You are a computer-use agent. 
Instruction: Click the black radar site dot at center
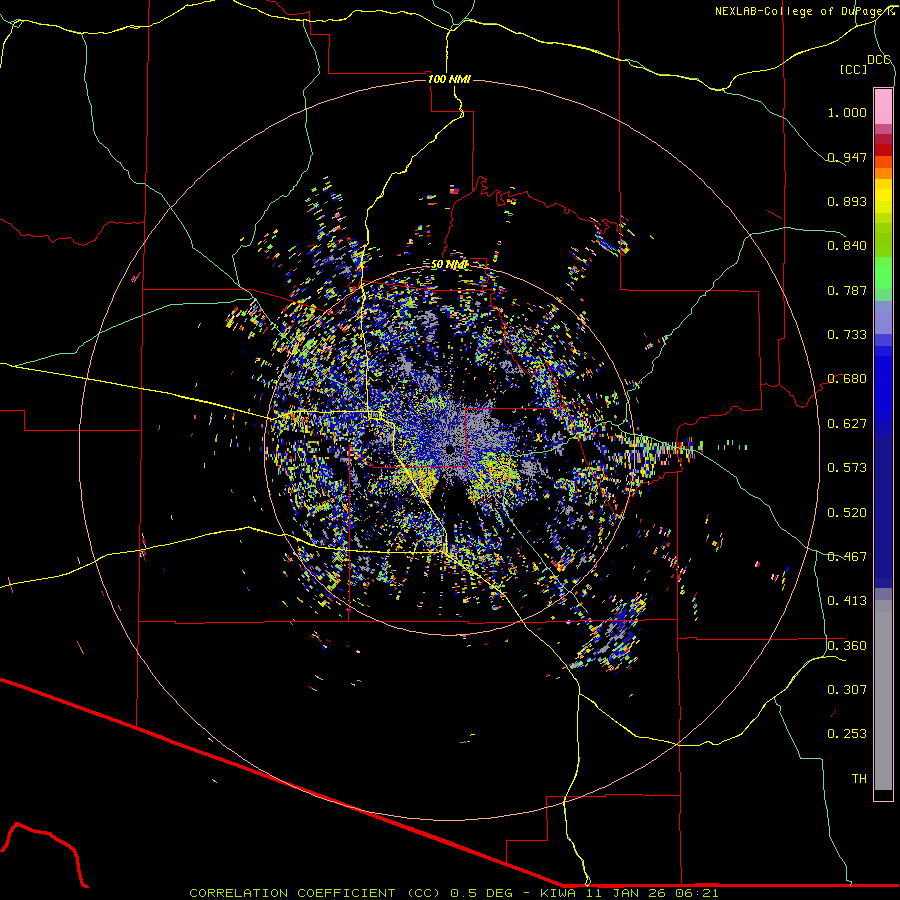(450, 449)
